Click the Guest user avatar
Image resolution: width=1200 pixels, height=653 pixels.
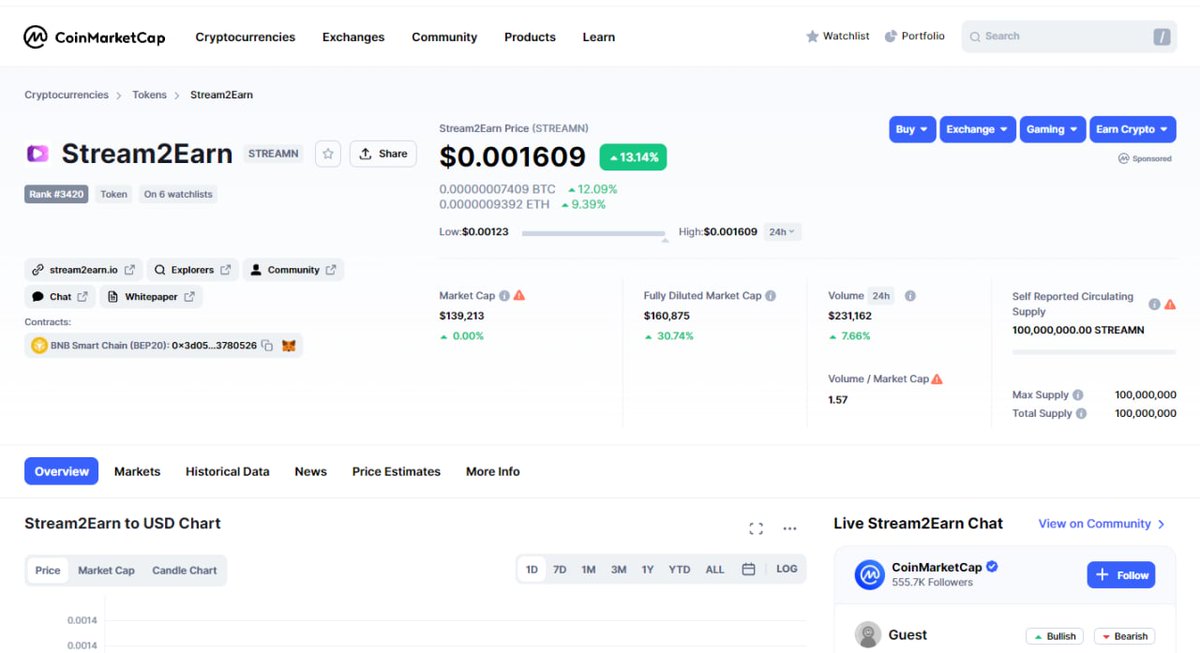point(868,635)
